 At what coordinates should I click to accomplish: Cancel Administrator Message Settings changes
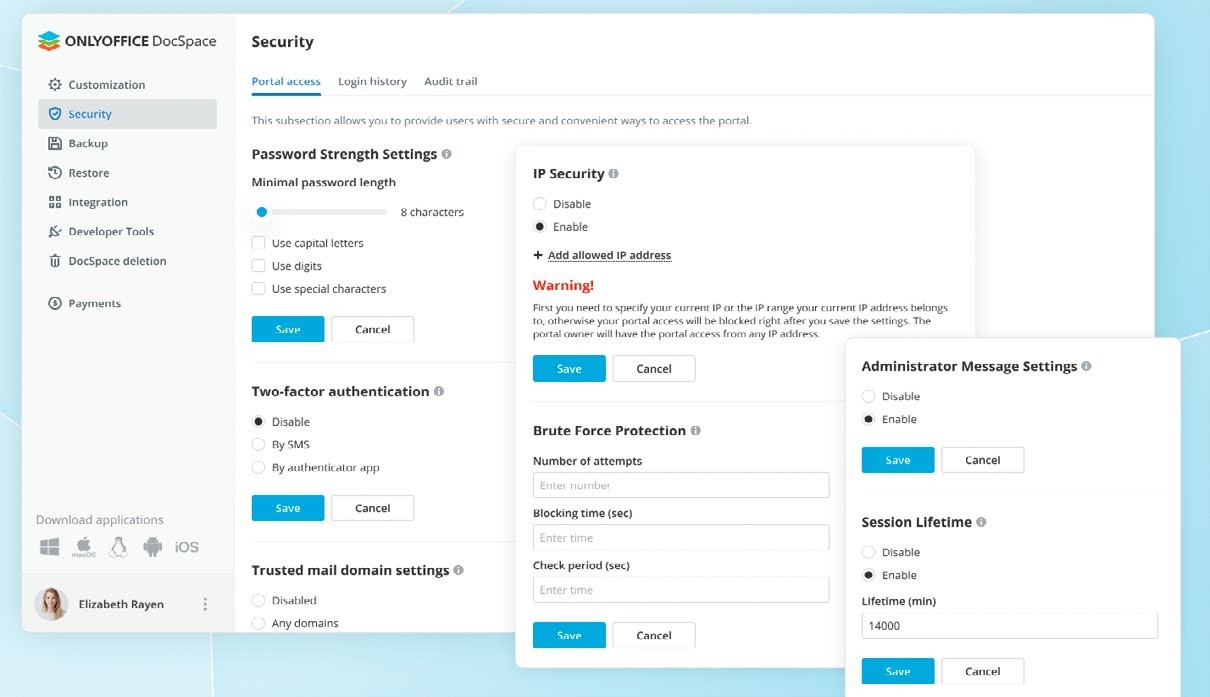tap(983, 460)
